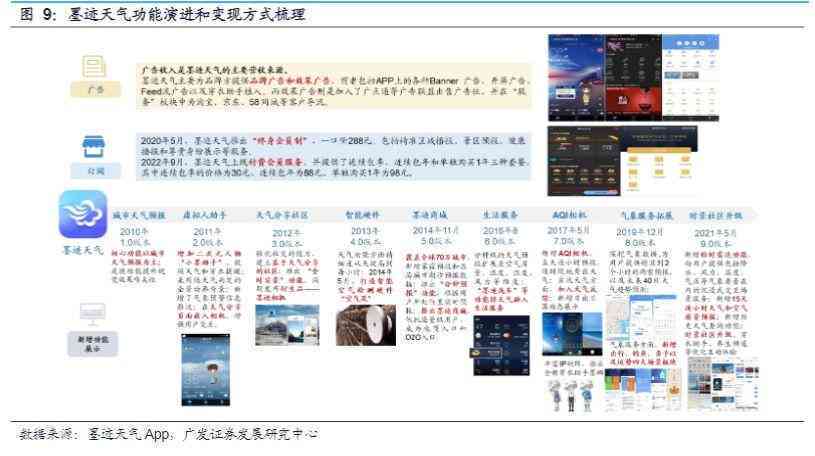
Task: Click the blue membership pricing description box
Action: point(334,157)
